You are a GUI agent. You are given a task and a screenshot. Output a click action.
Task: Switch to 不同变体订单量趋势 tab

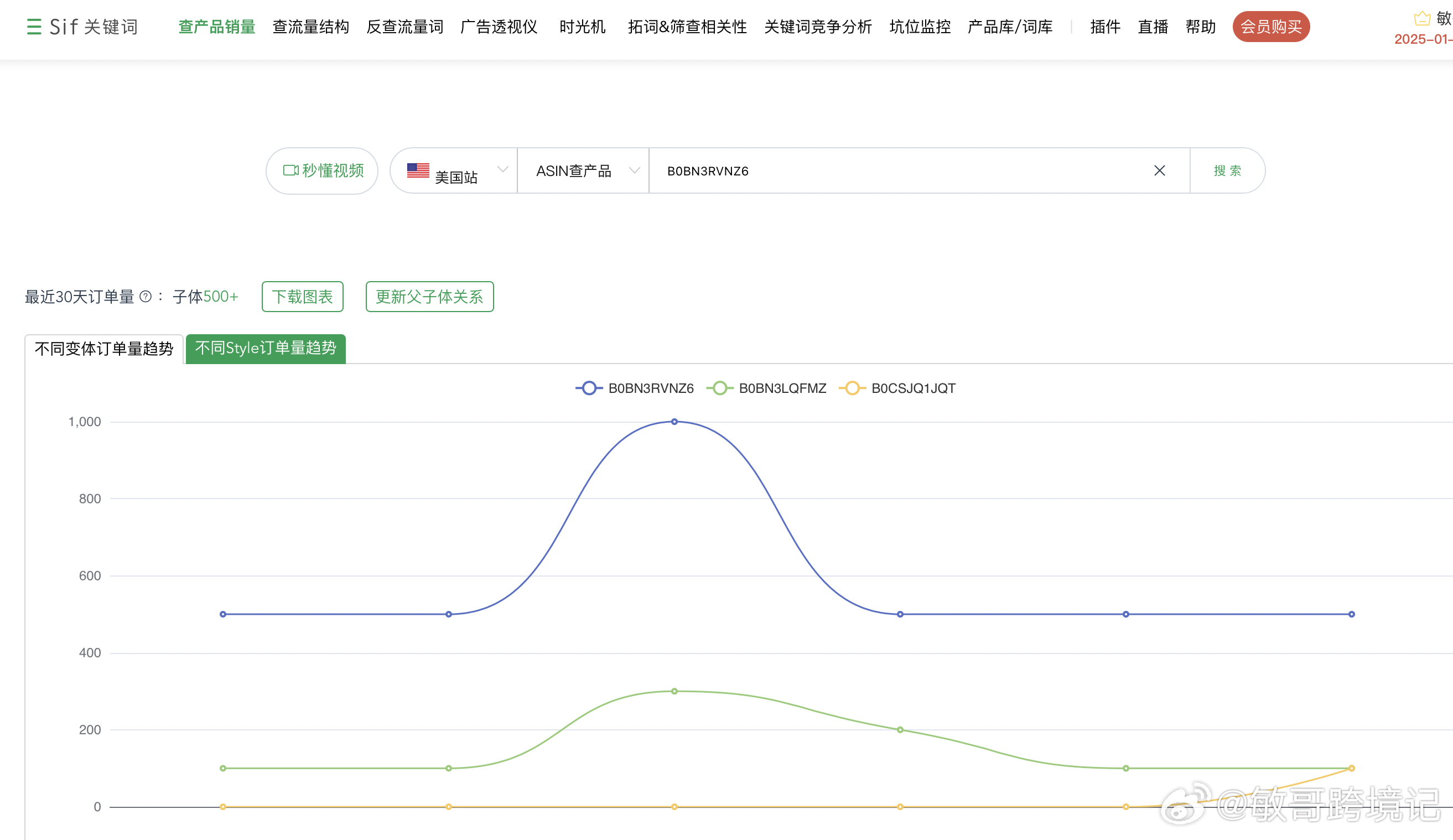(x=104, y=349)
